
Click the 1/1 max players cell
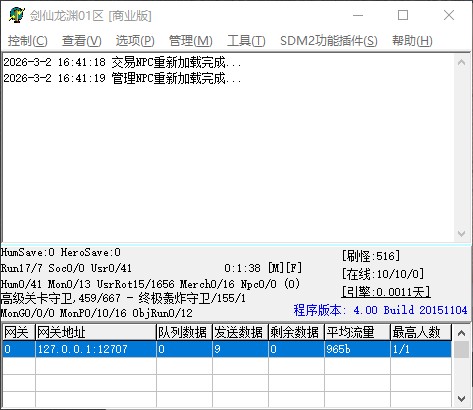[421, 349]
